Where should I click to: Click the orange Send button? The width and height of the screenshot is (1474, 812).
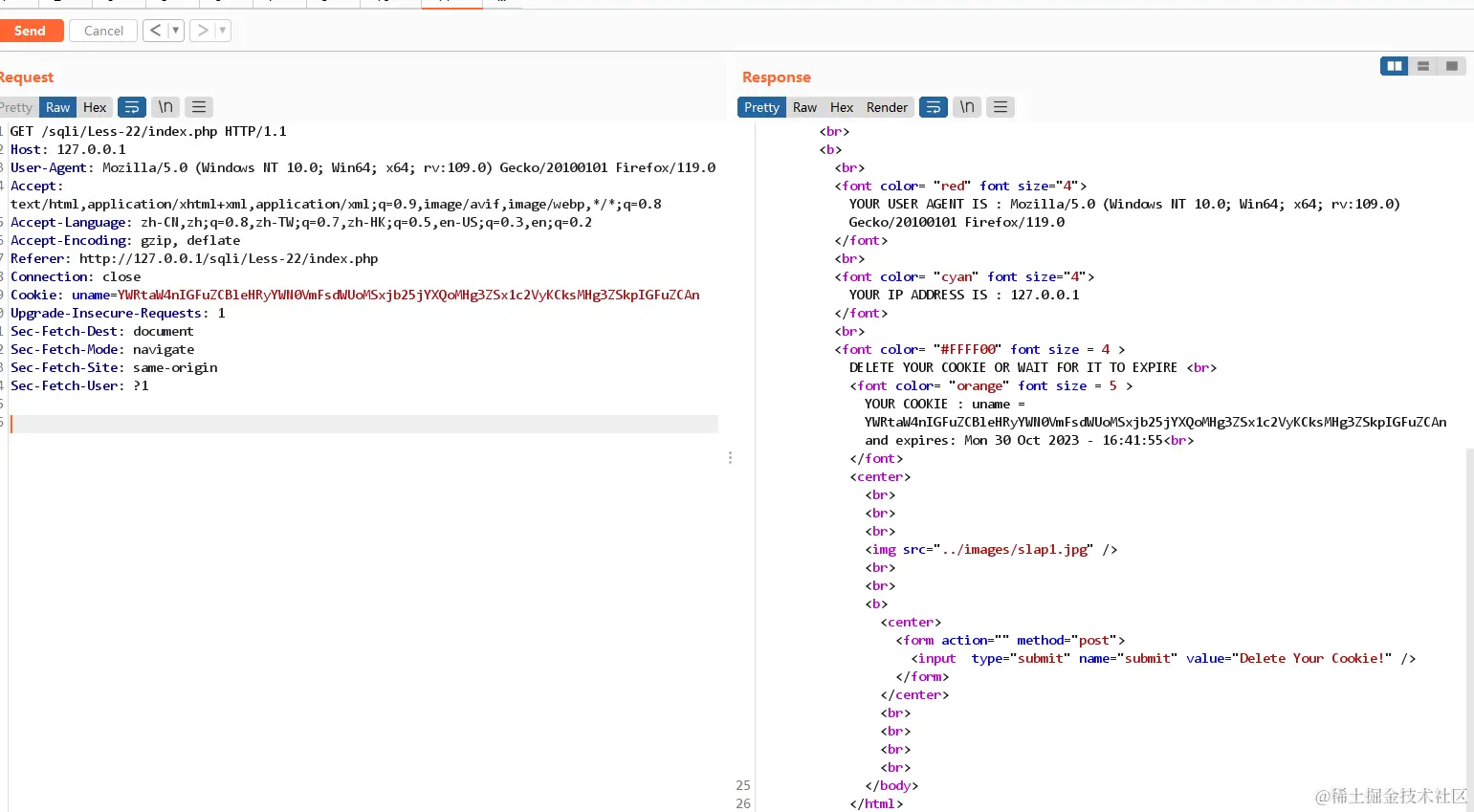tap(31, 31)
